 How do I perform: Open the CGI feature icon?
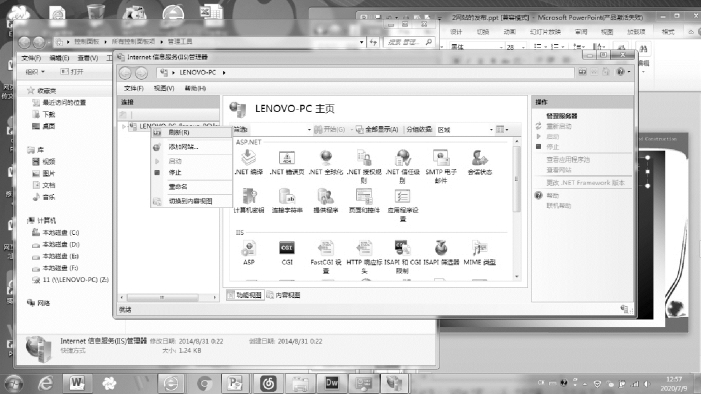(287, 253)
